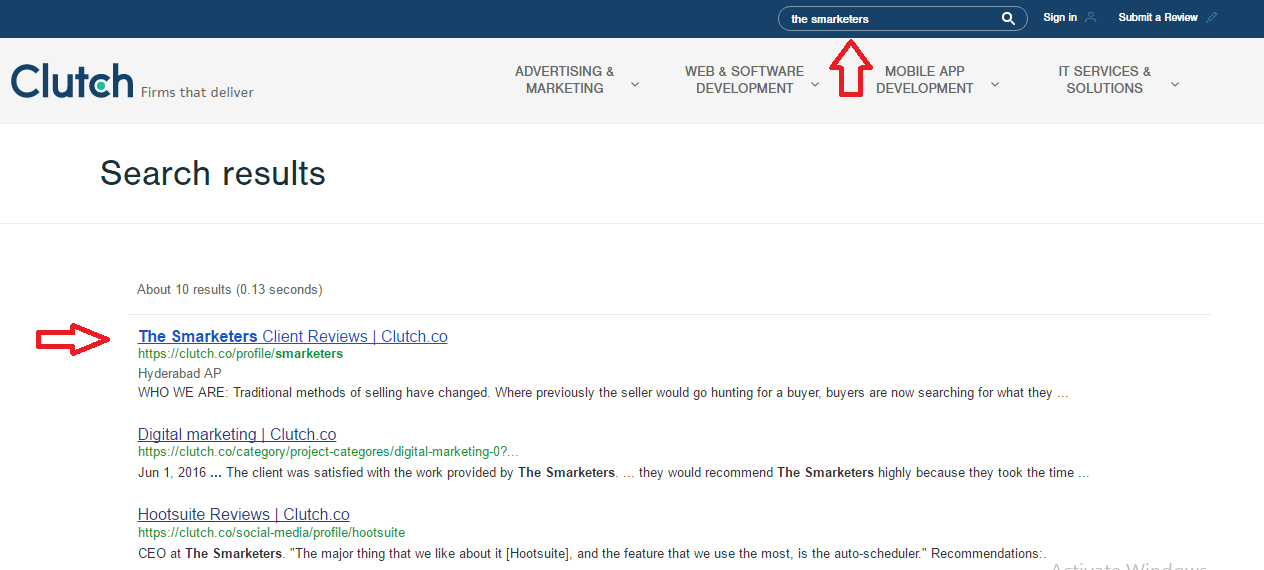
Task: Click the hootsuite profile URL text
Action: (271, 533)
